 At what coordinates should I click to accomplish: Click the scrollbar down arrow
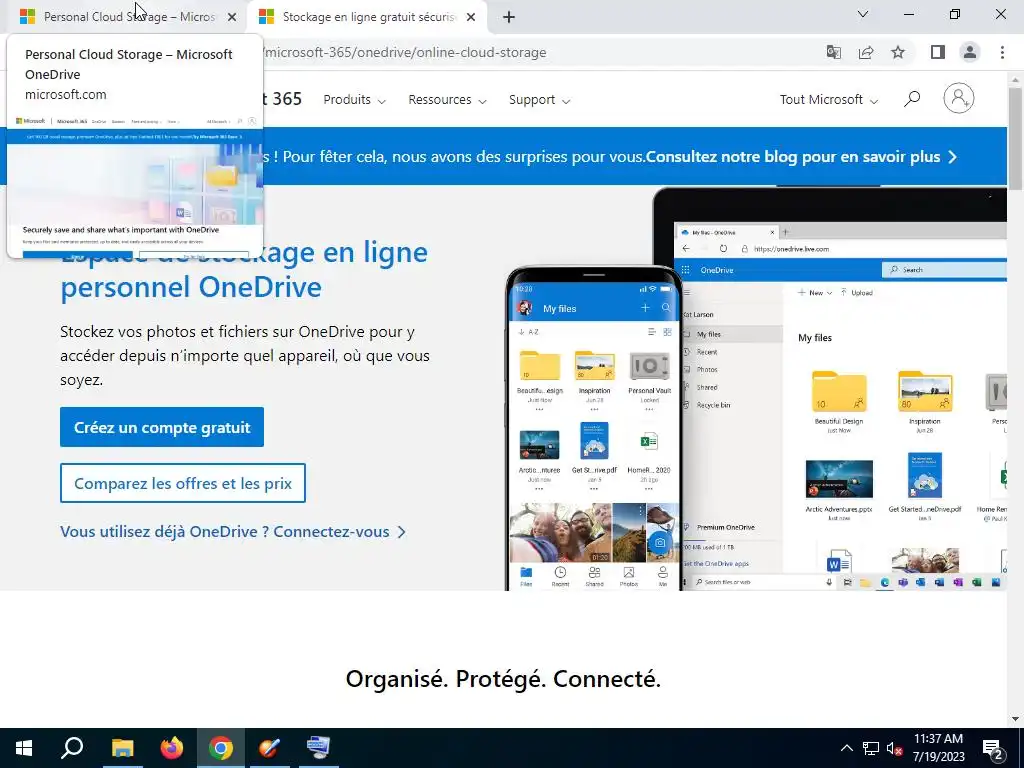(1015, 720)
